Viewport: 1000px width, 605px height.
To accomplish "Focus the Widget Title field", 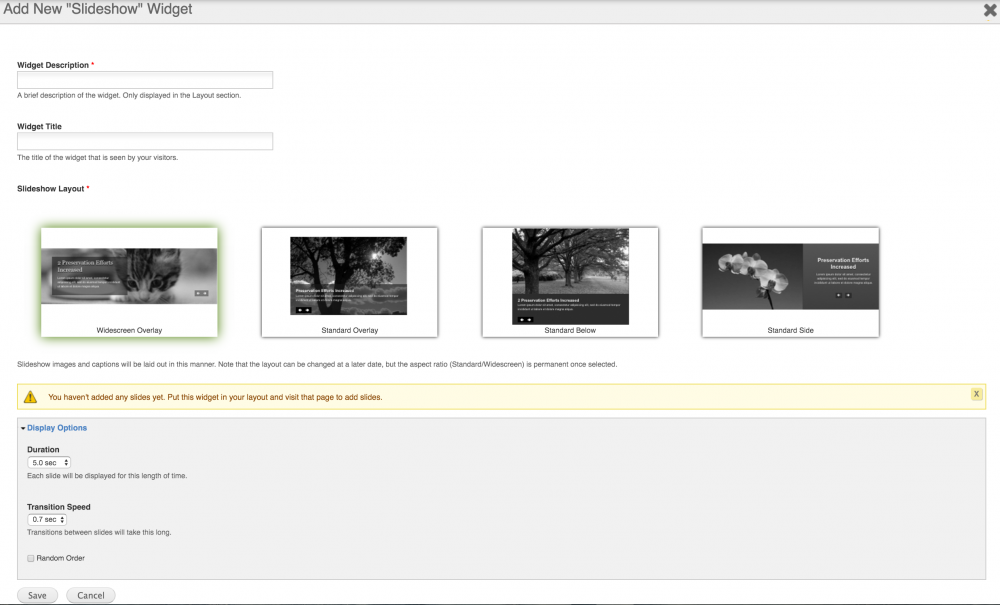I will pos(145,141).
